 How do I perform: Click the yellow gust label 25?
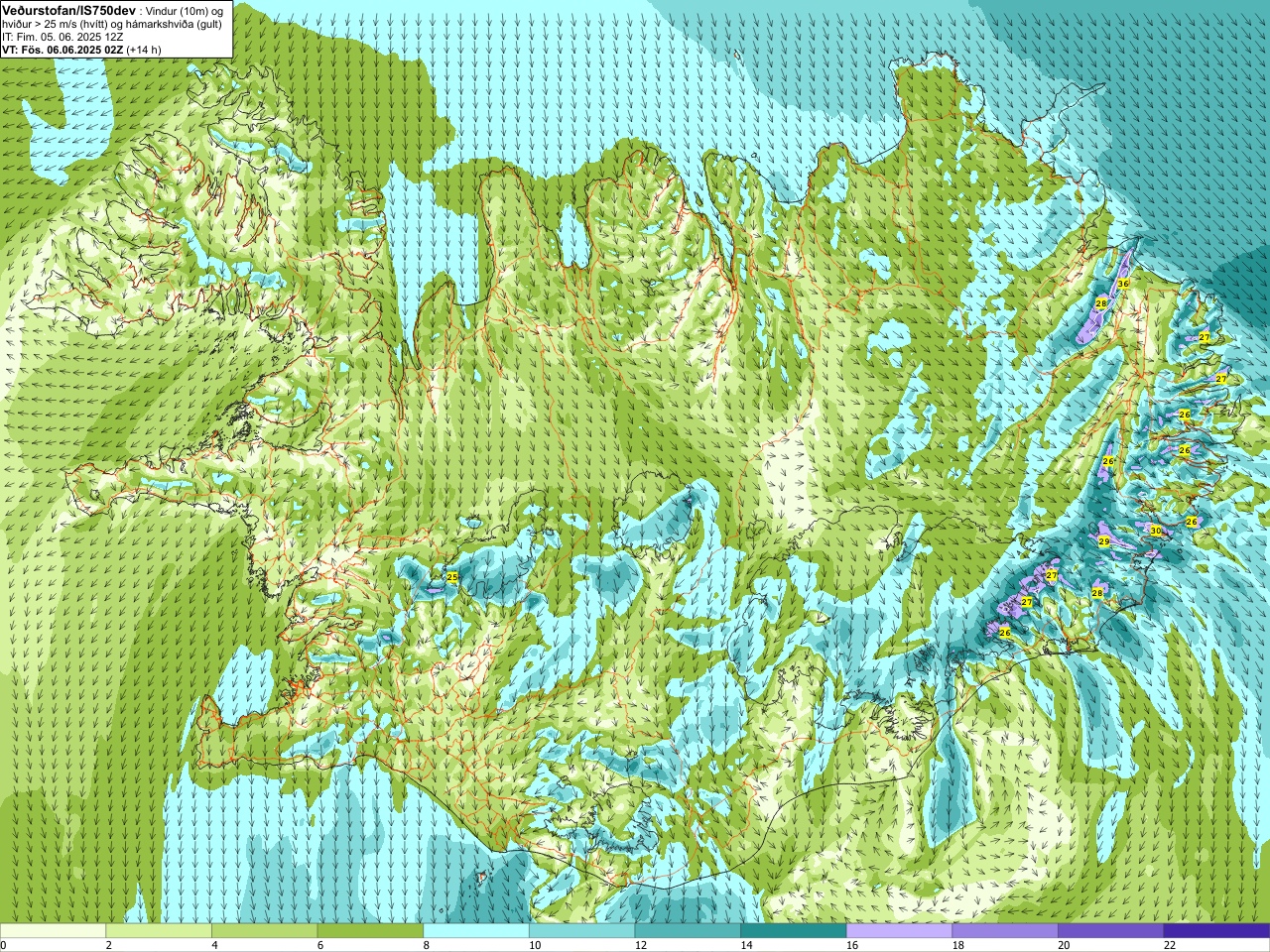coord(452,576)
